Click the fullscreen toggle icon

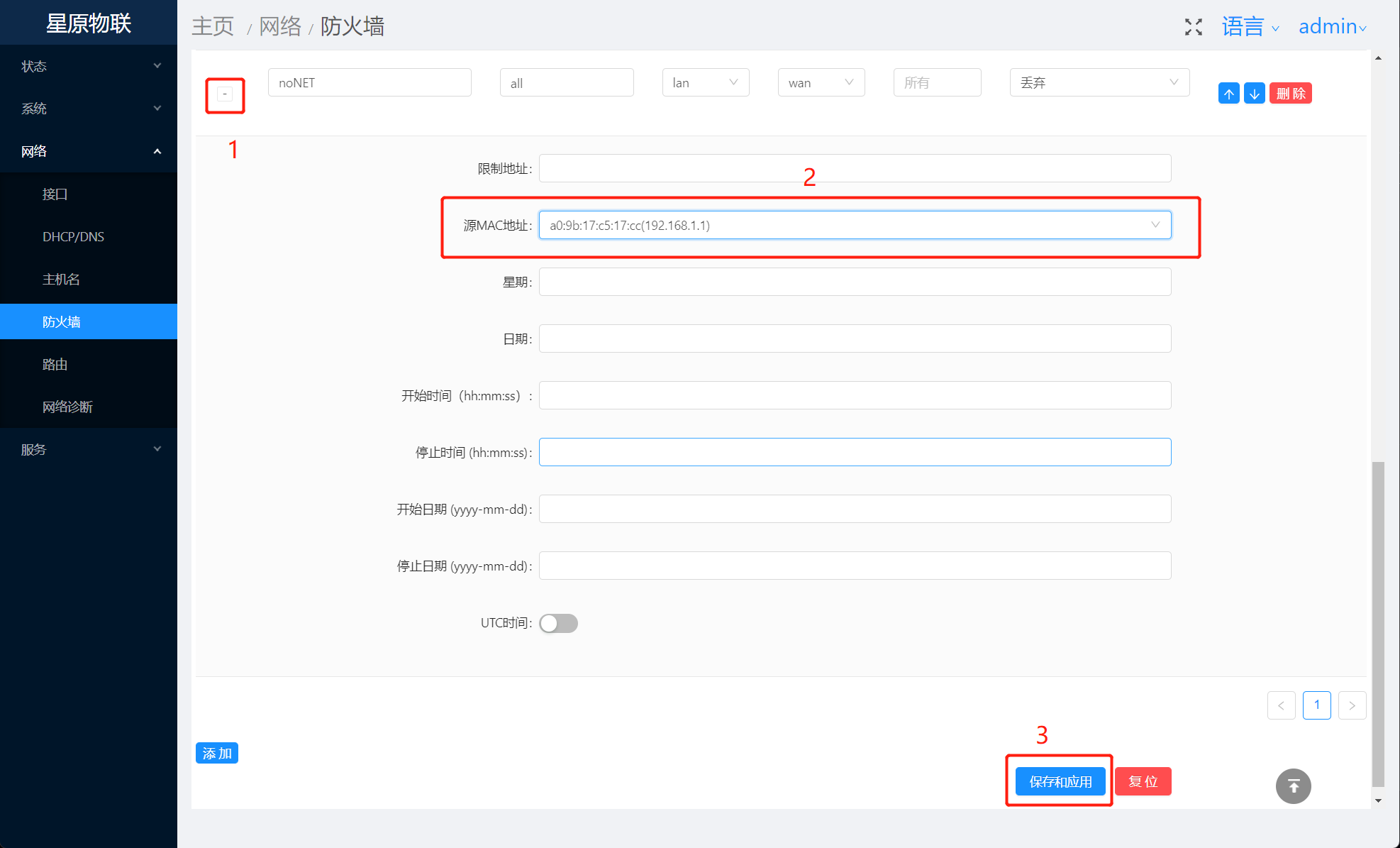1193,27
